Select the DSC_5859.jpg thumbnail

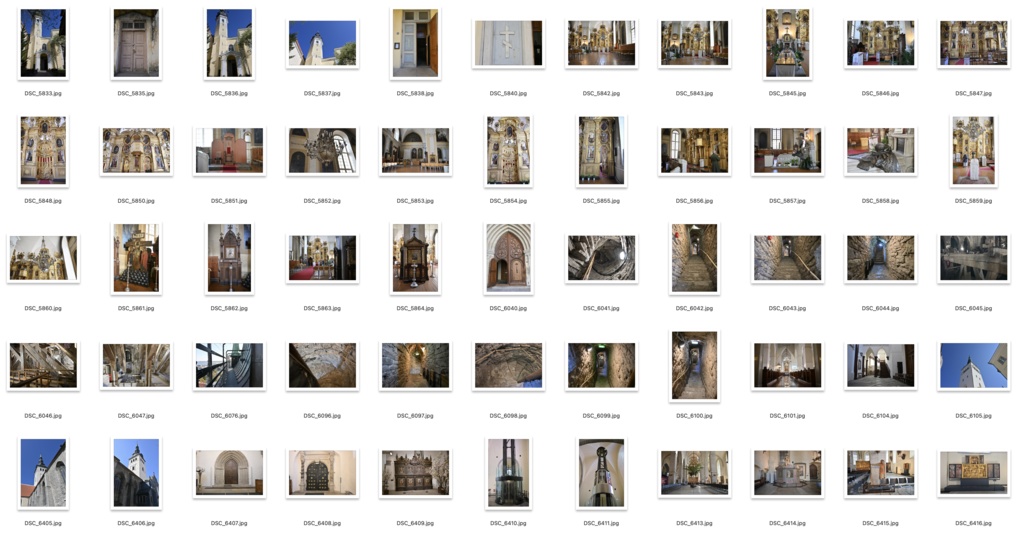(x=974, y=150)
